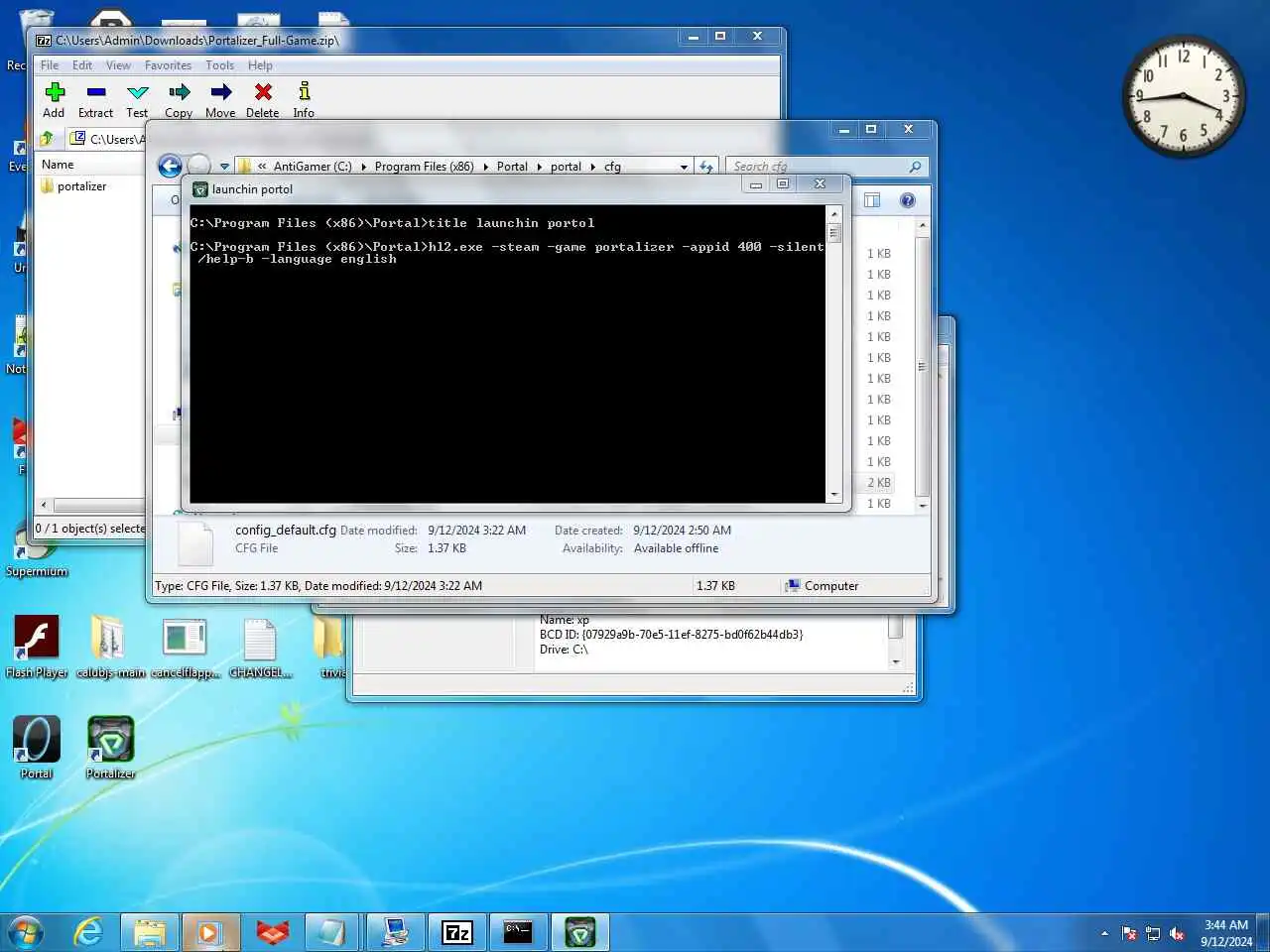Image resolution: width=1270 pixels, height=952 pixels.
Task: Open the File menu in 7-Zip
Action: pyautogui.click(x=50, y=65)
